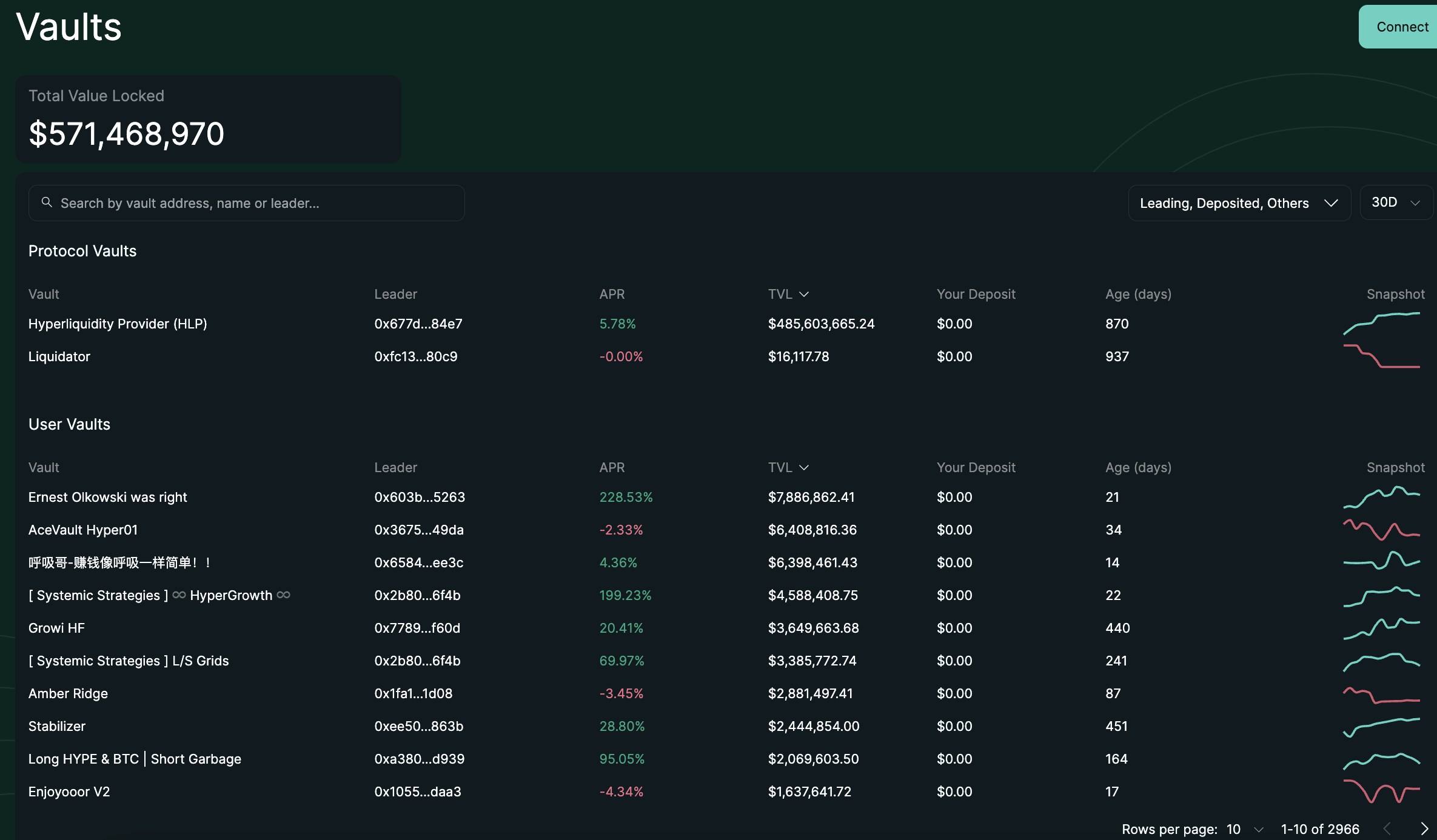Image resolution: width=1437 pixels, height=840 pixels.
Task: Go to next page arrow
Action: pos(1424,828)
